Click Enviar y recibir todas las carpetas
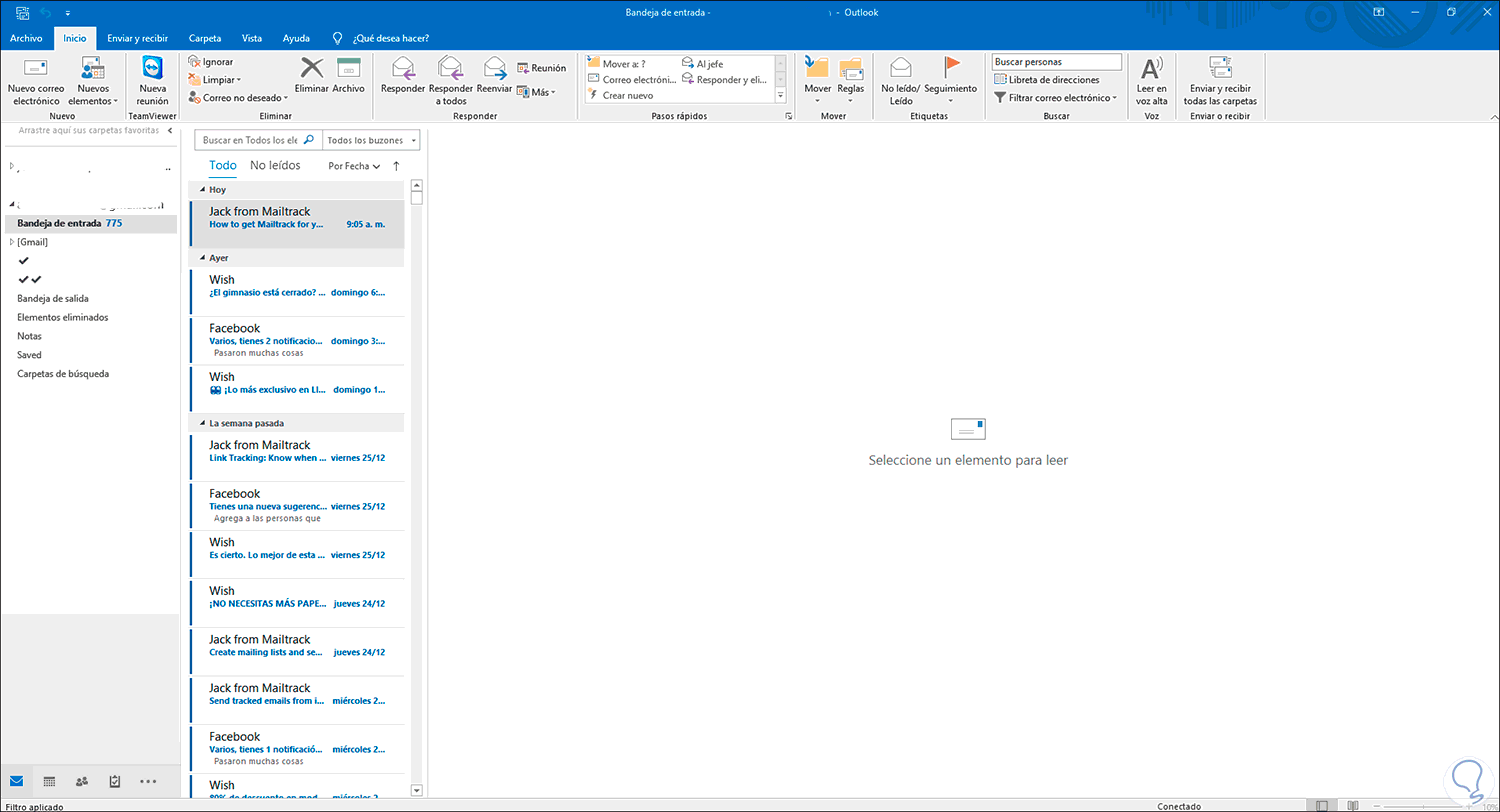The width and height of the screenshot is (1500, 812). tap(1220, 82)
